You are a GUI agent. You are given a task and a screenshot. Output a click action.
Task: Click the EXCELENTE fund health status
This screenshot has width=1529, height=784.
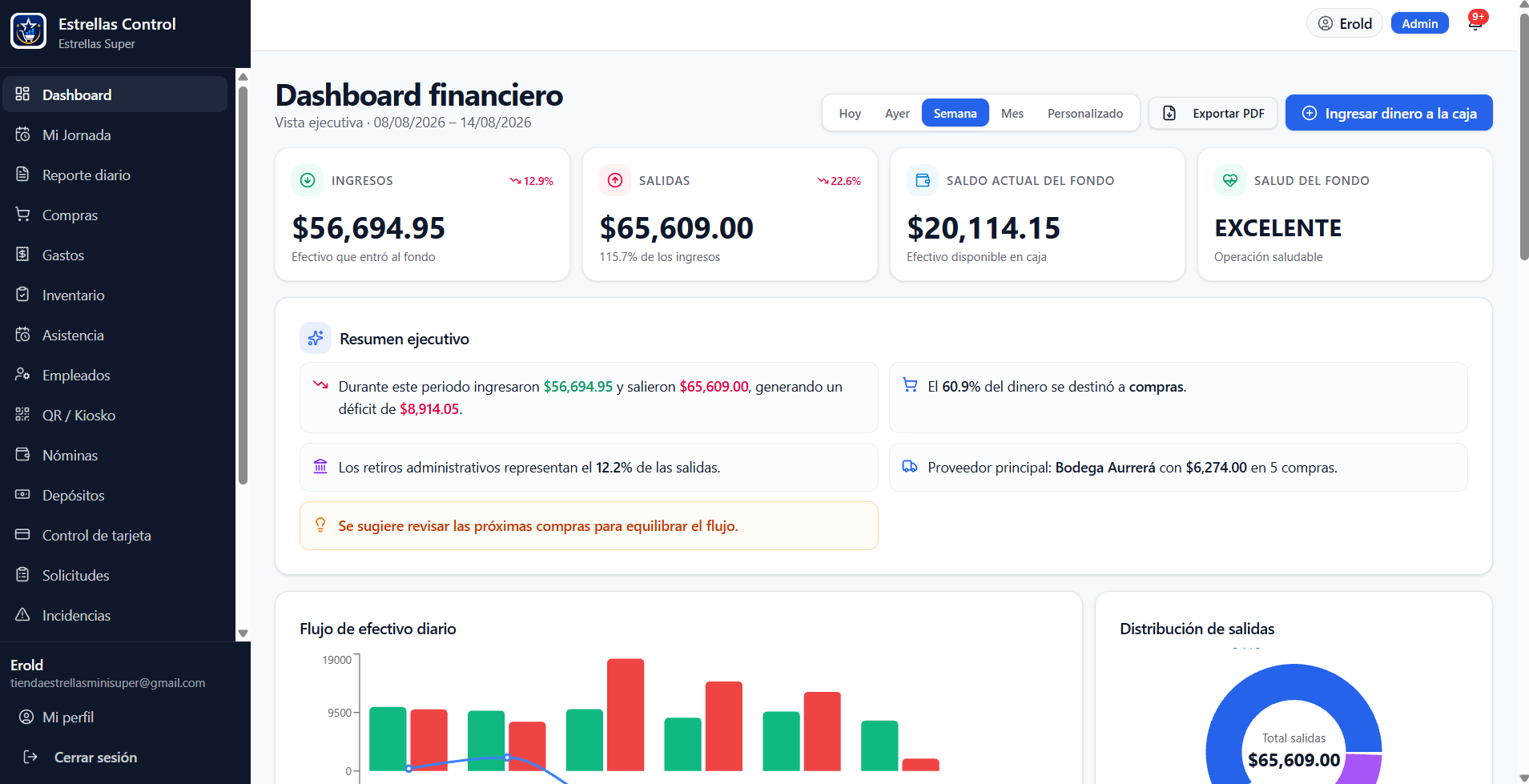tap(1278, 228)
